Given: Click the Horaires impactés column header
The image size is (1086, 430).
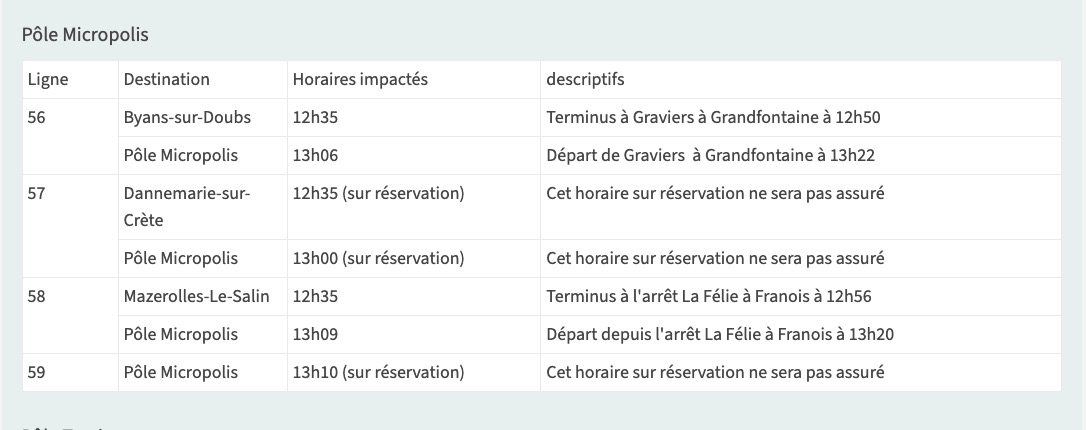Looking at the screenshot, I should 360,80.
